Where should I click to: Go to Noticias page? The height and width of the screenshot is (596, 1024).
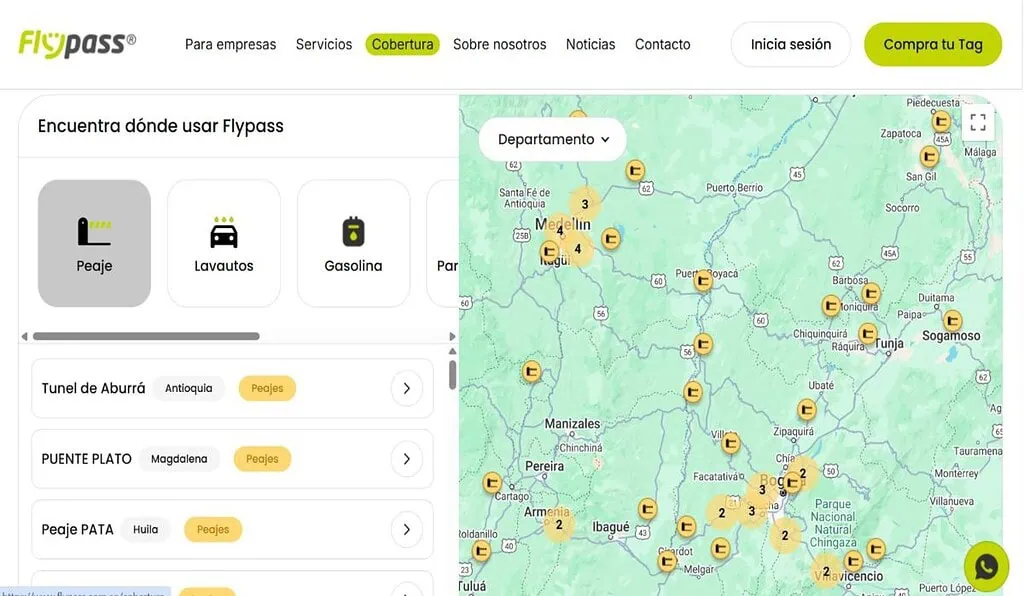tap(590, 44)
